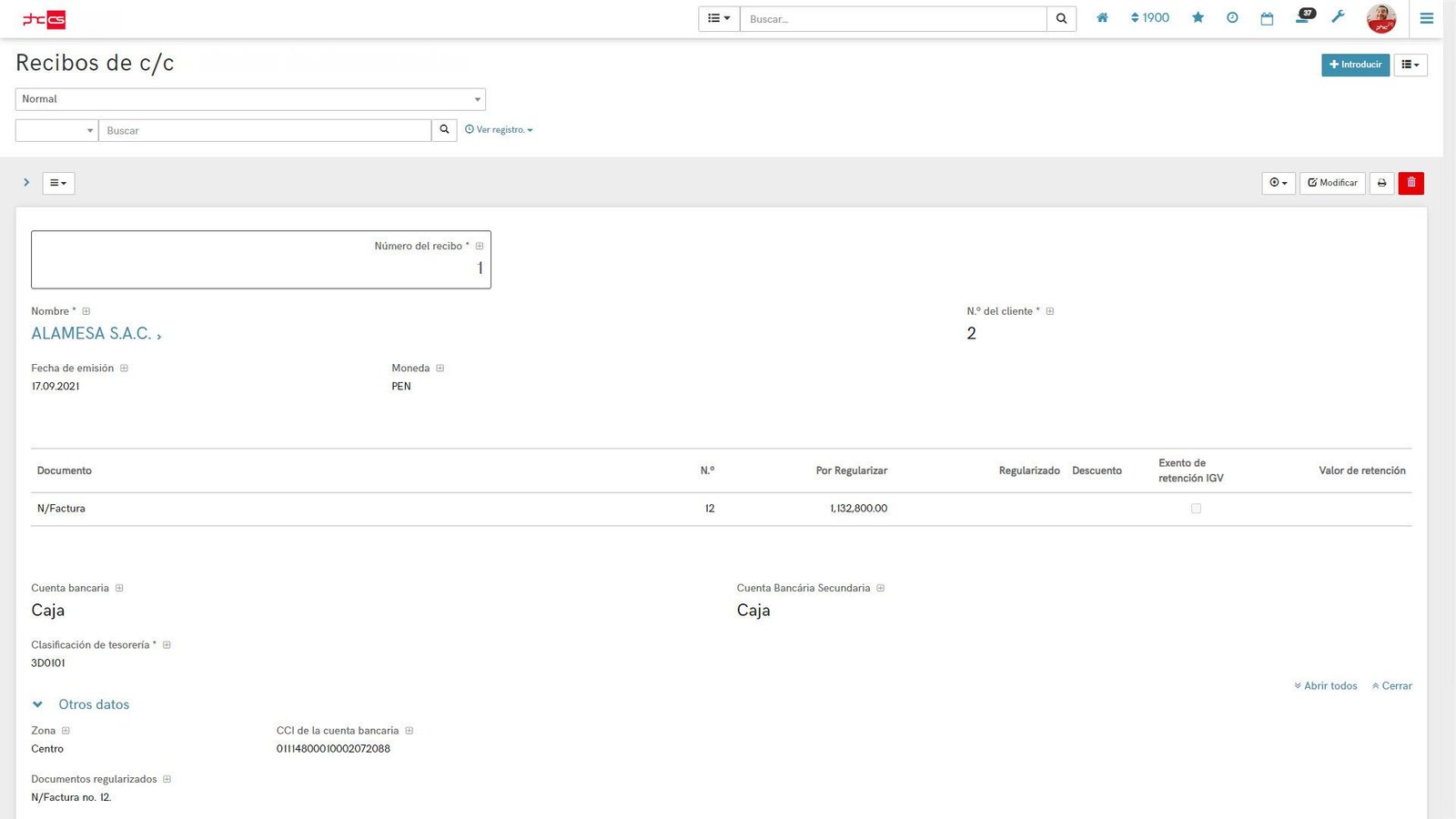Click the magnifier beside the Buscar record field
The width and height of the screenshot is (1456, 819).
click(444, 130)
